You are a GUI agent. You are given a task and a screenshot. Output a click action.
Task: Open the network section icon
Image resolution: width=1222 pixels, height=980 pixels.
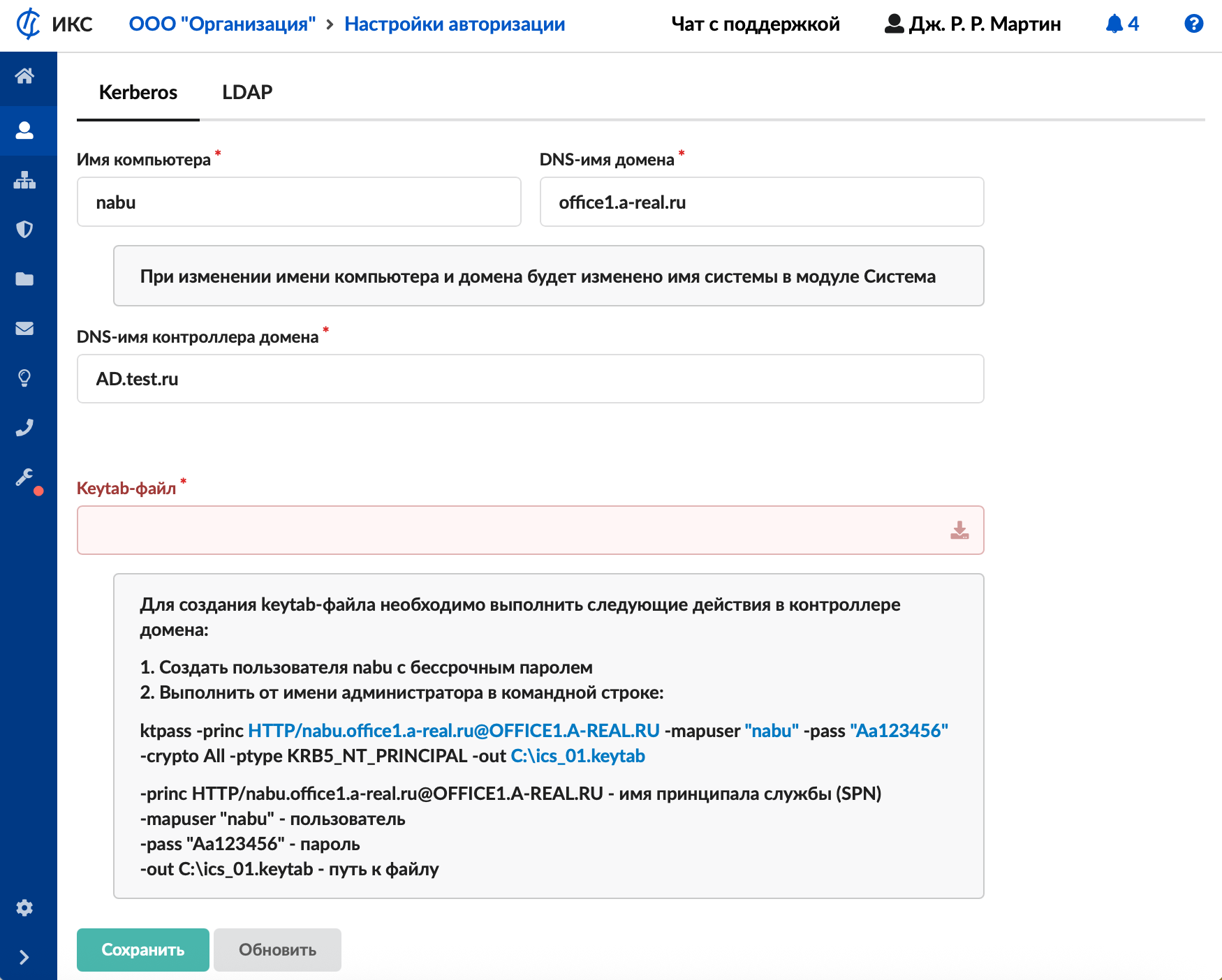[25, 180]
